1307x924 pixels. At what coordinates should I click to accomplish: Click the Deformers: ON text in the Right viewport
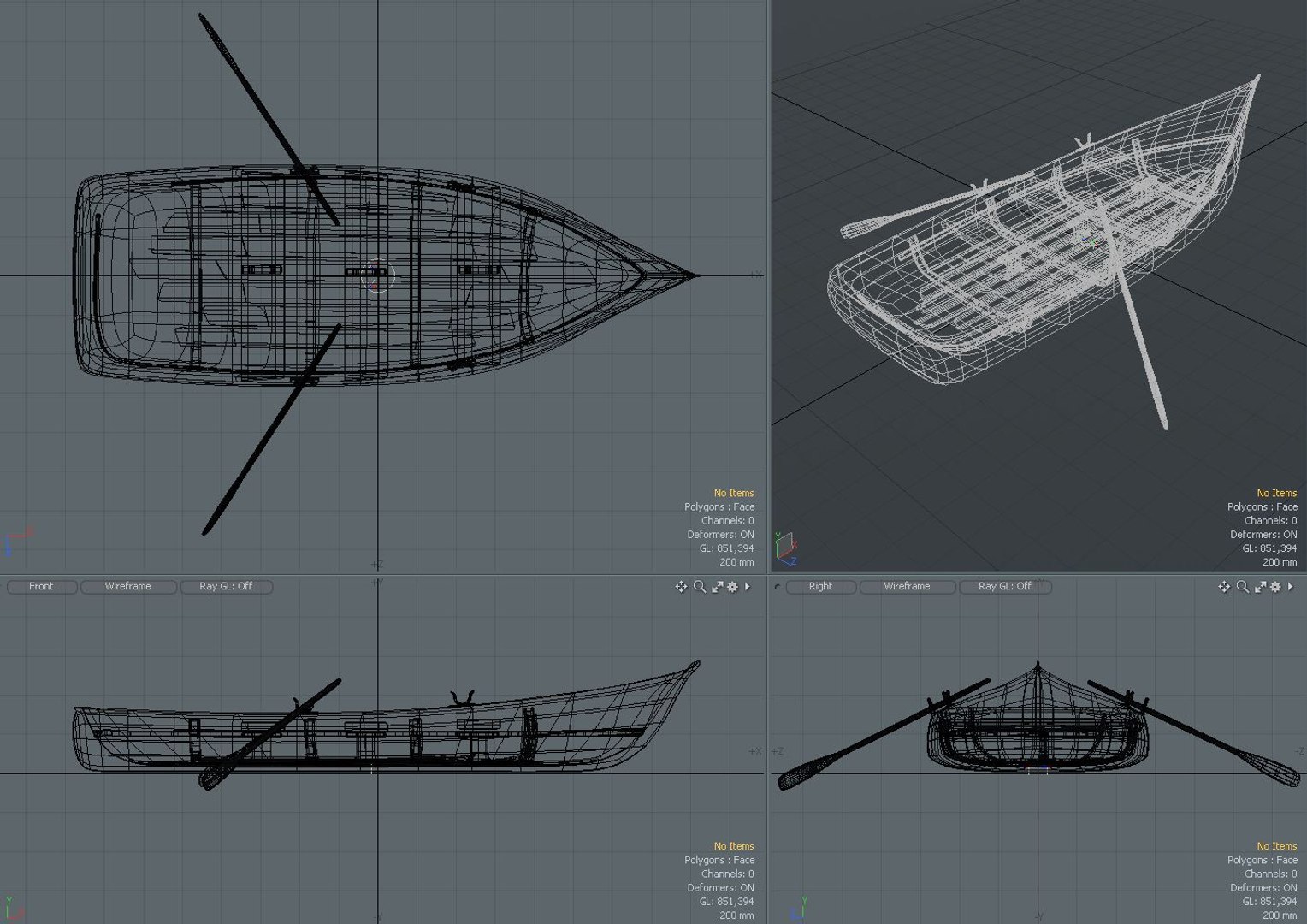1263,888
